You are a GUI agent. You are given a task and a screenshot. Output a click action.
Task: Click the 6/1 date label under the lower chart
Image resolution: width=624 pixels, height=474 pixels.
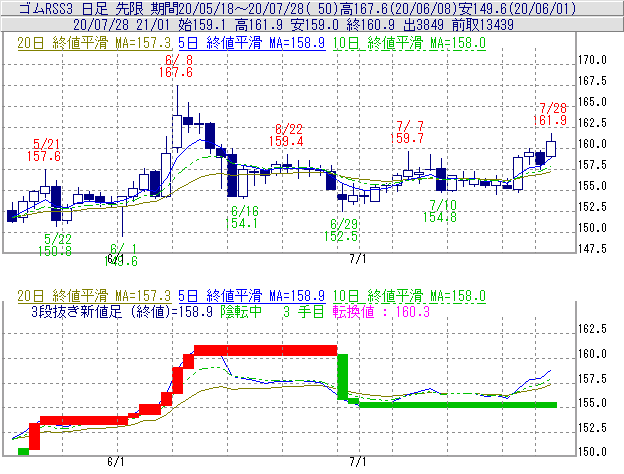[x=116, y=462]
